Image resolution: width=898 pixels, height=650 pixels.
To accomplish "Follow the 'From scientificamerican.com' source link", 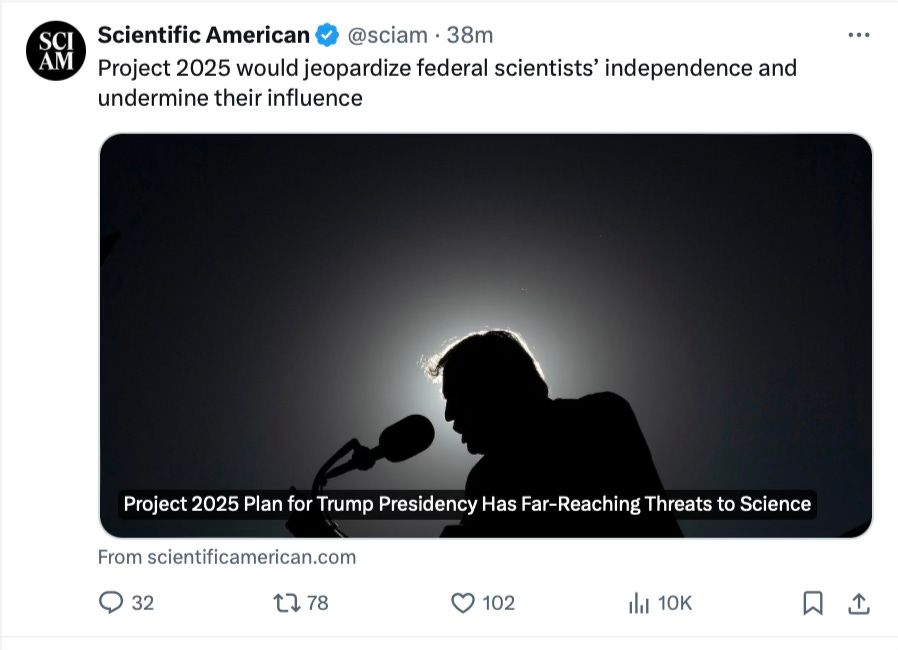I will (227, 557).
